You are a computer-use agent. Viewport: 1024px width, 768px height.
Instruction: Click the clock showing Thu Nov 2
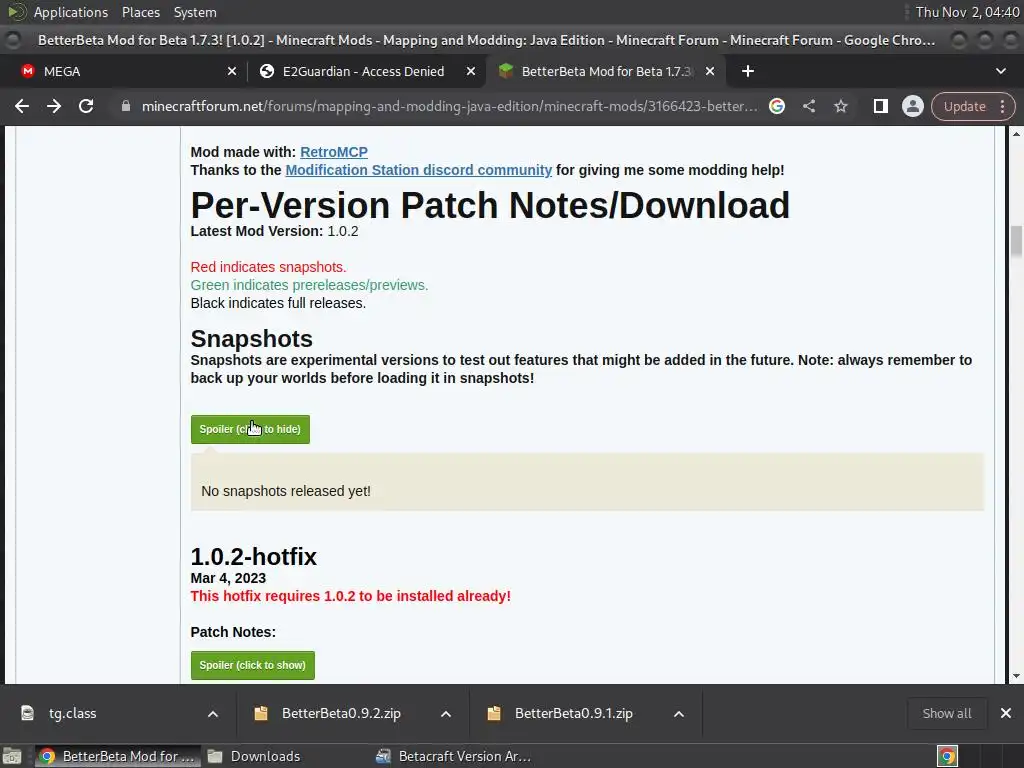pyautogui.click(x=967, y=12)
